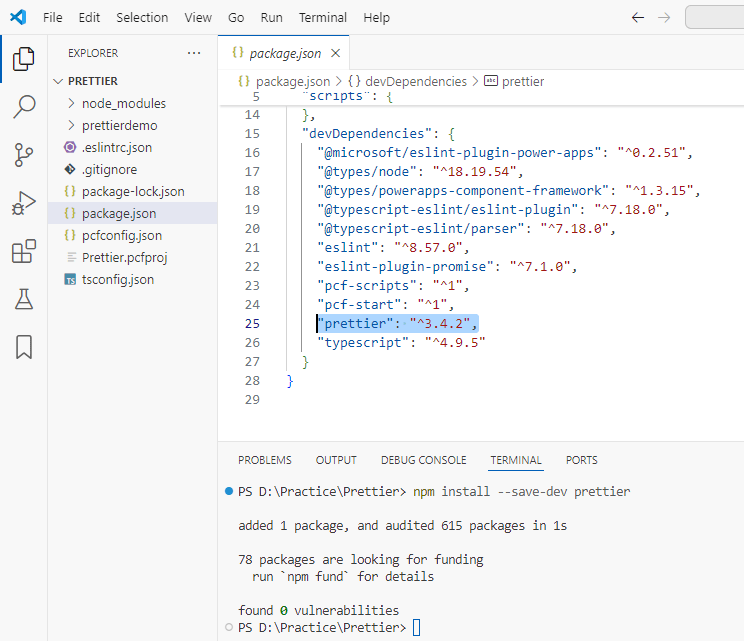This screenshot has width=744, height=641.
Task: Open the Explorer view in activity bar
Action: [x=23, y=59]
